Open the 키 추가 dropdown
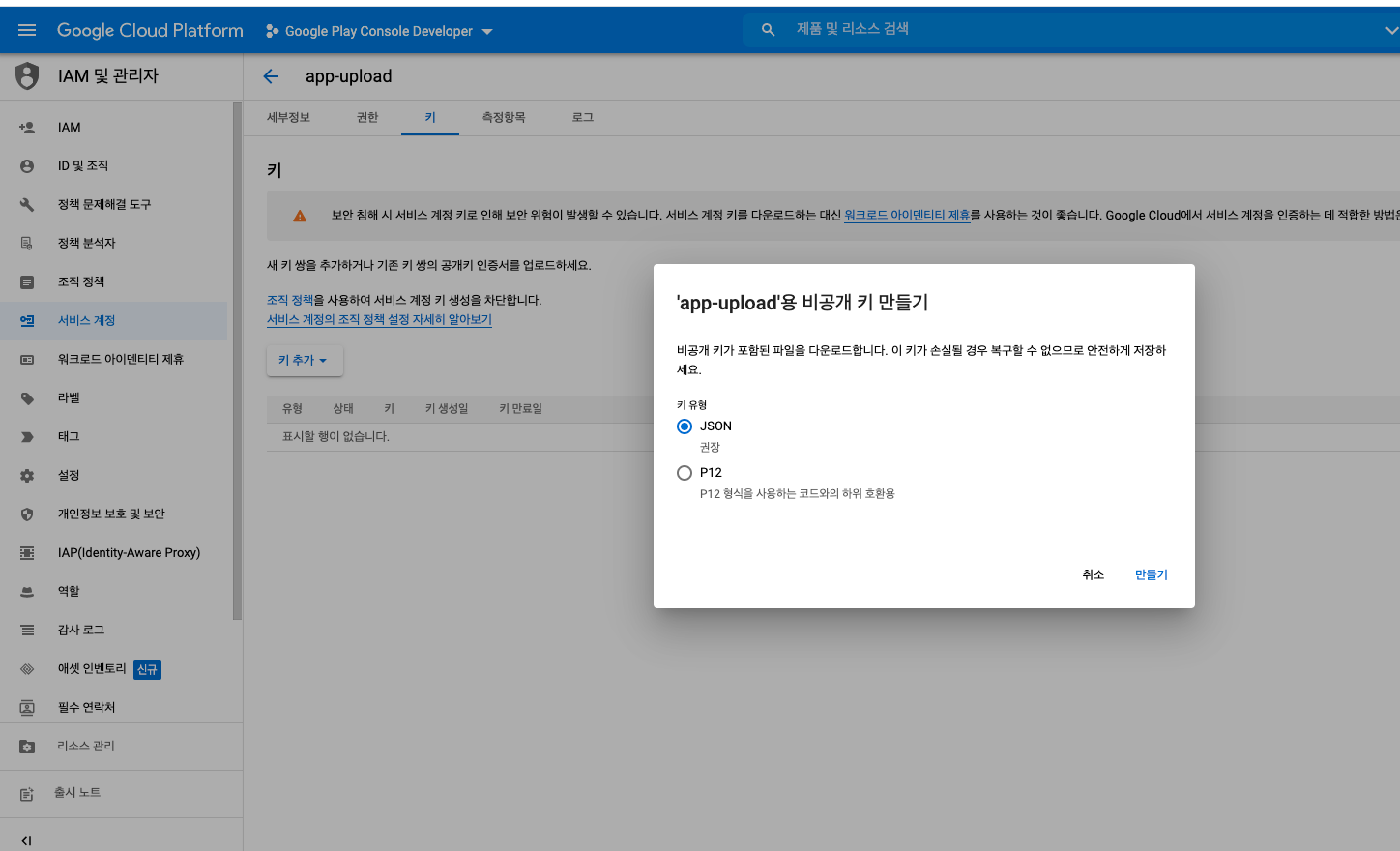 [305, 360]
